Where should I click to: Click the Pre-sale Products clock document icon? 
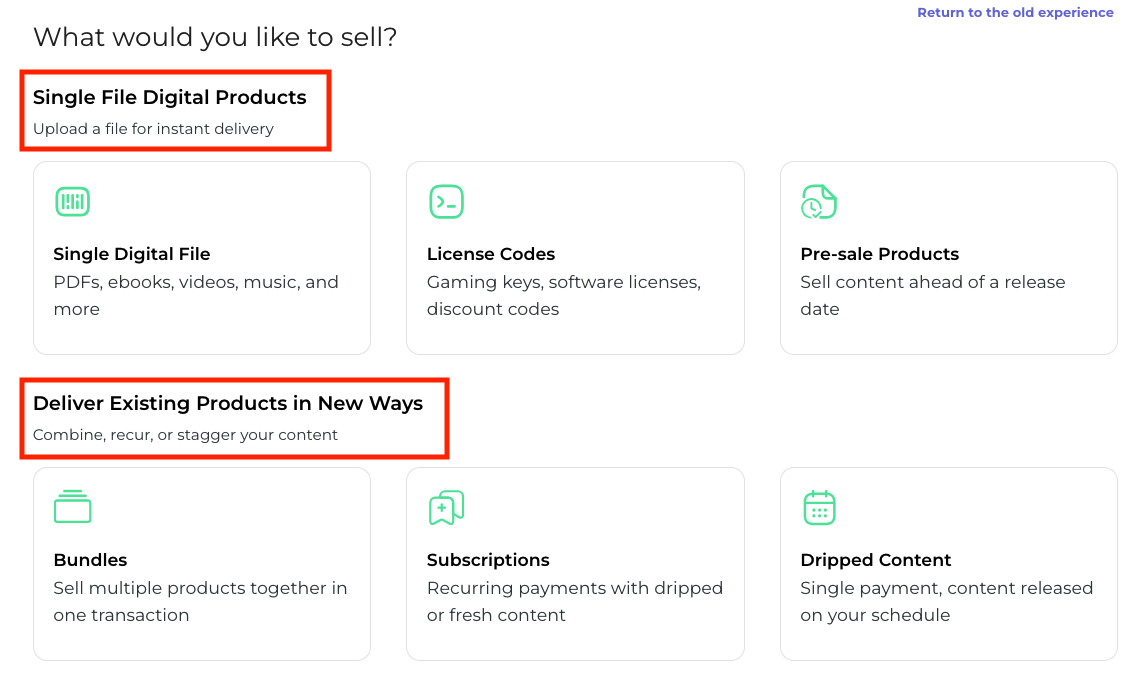(819, 202)
